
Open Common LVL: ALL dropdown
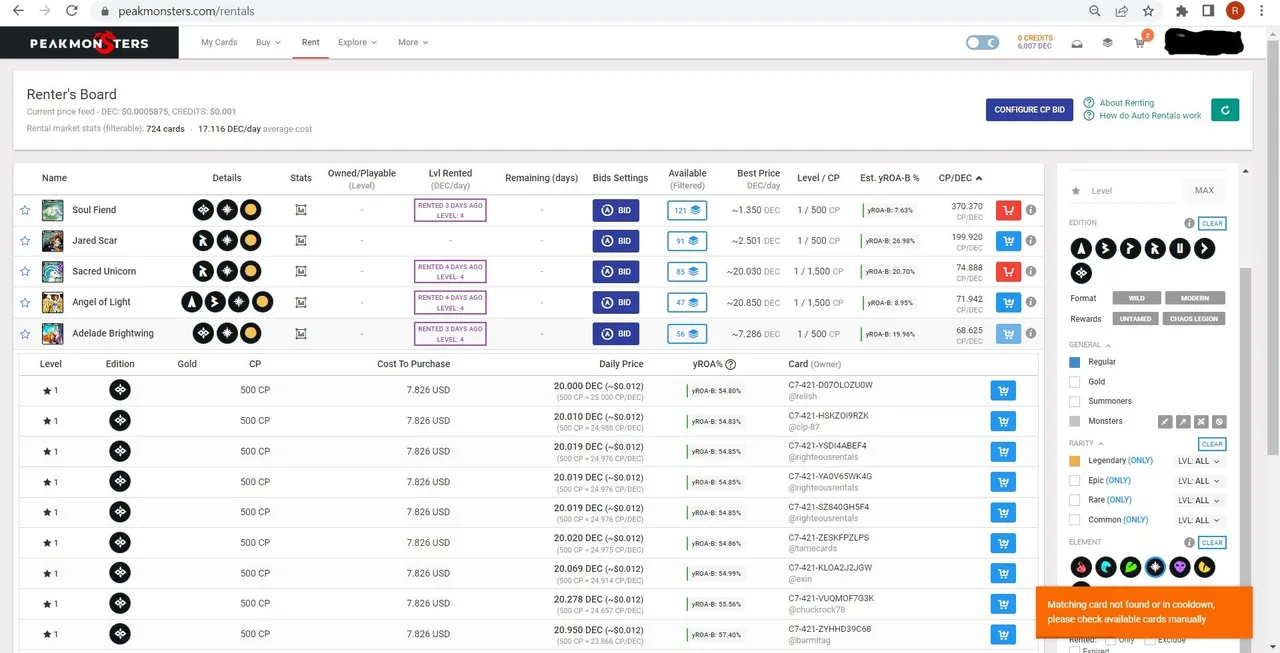1199,520
